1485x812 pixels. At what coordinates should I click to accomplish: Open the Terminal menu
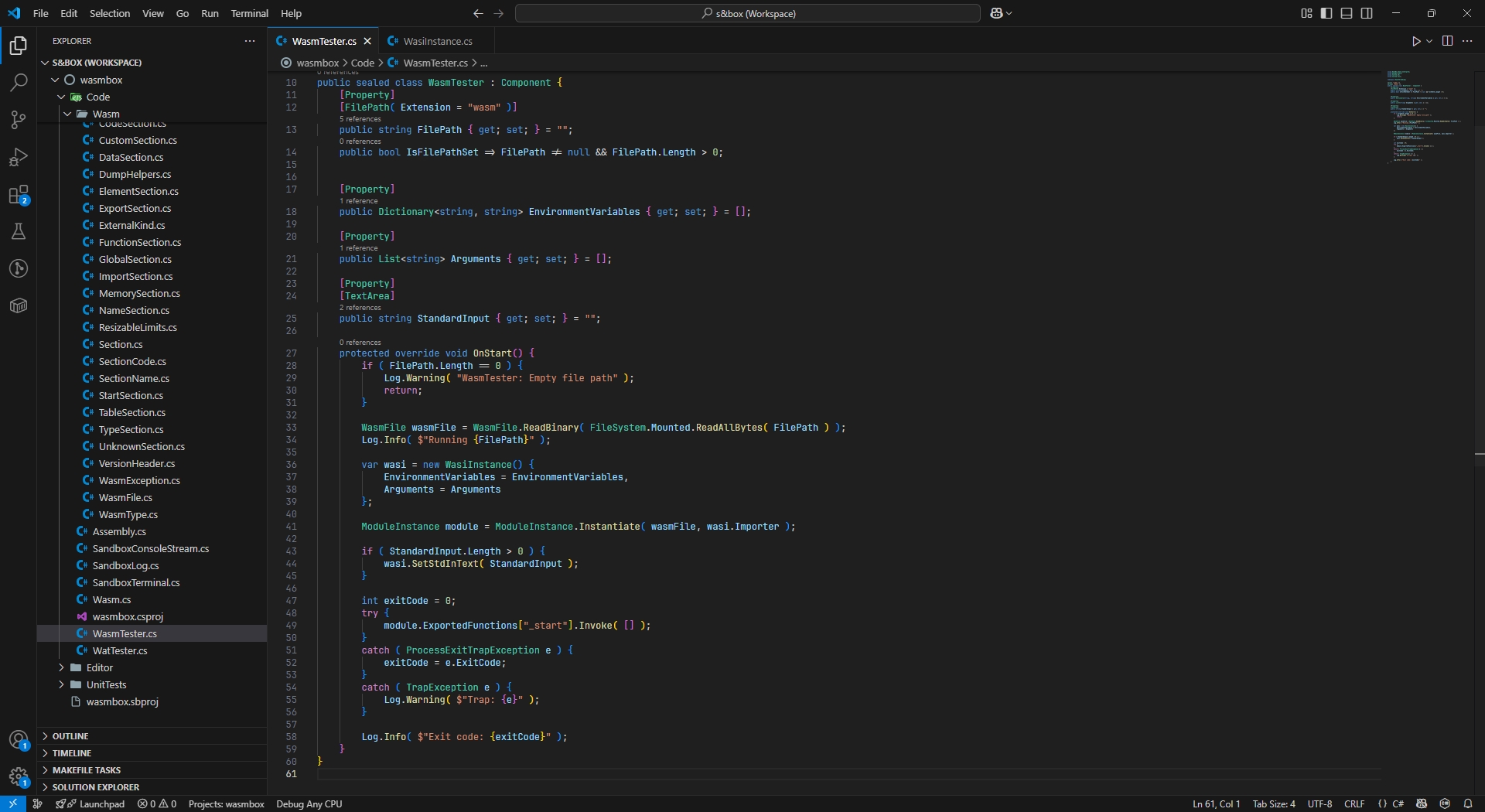[249, 13]
